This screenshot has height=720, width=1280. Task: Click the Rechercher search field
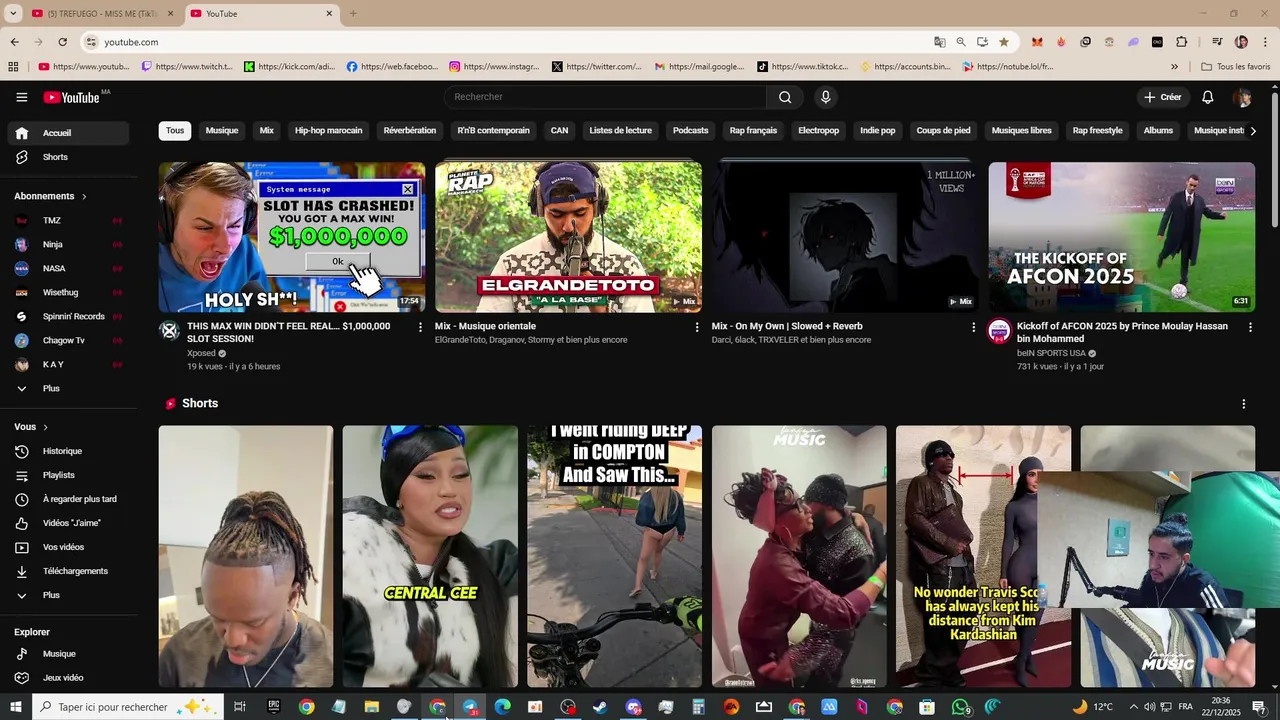[605, 97]
